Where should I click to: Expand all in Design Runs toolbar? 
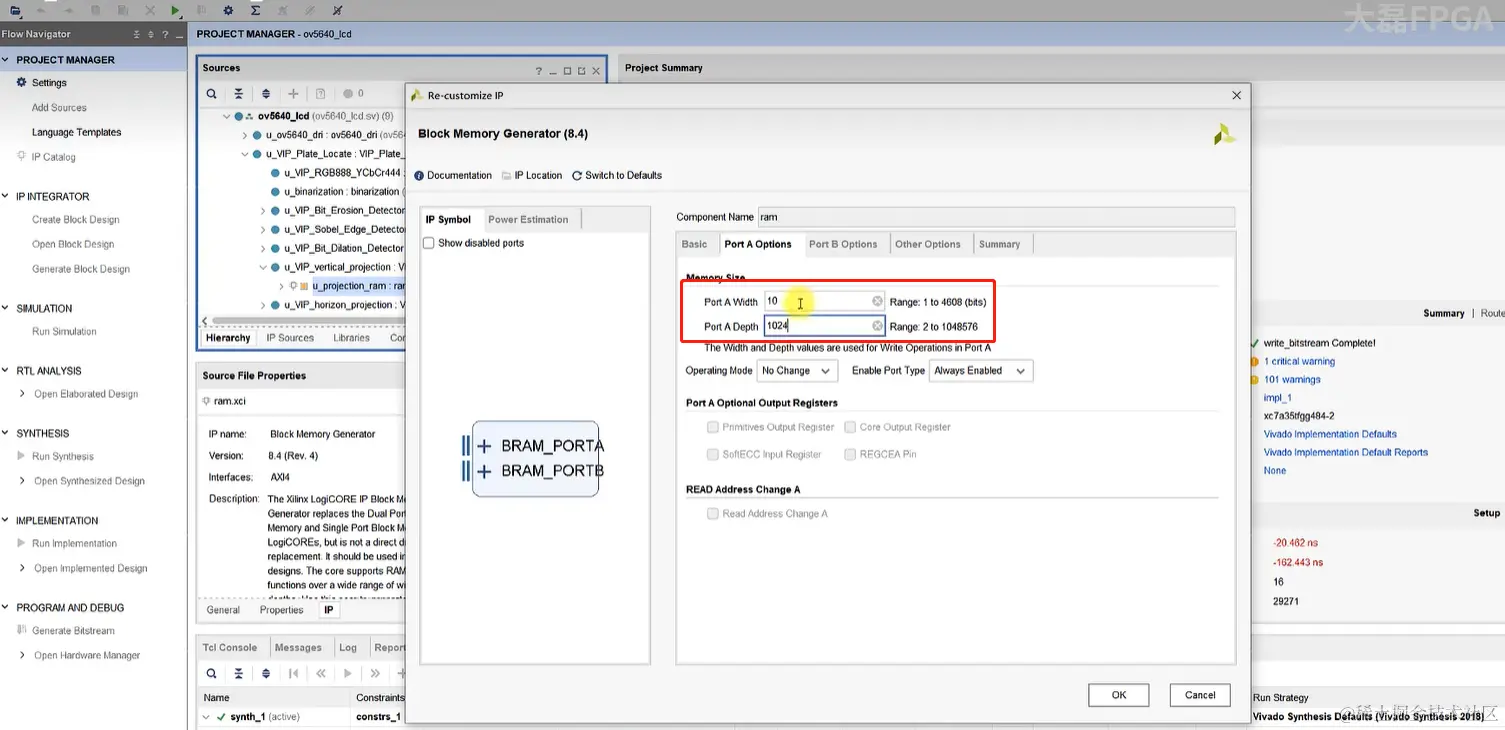tap(265, 673)
